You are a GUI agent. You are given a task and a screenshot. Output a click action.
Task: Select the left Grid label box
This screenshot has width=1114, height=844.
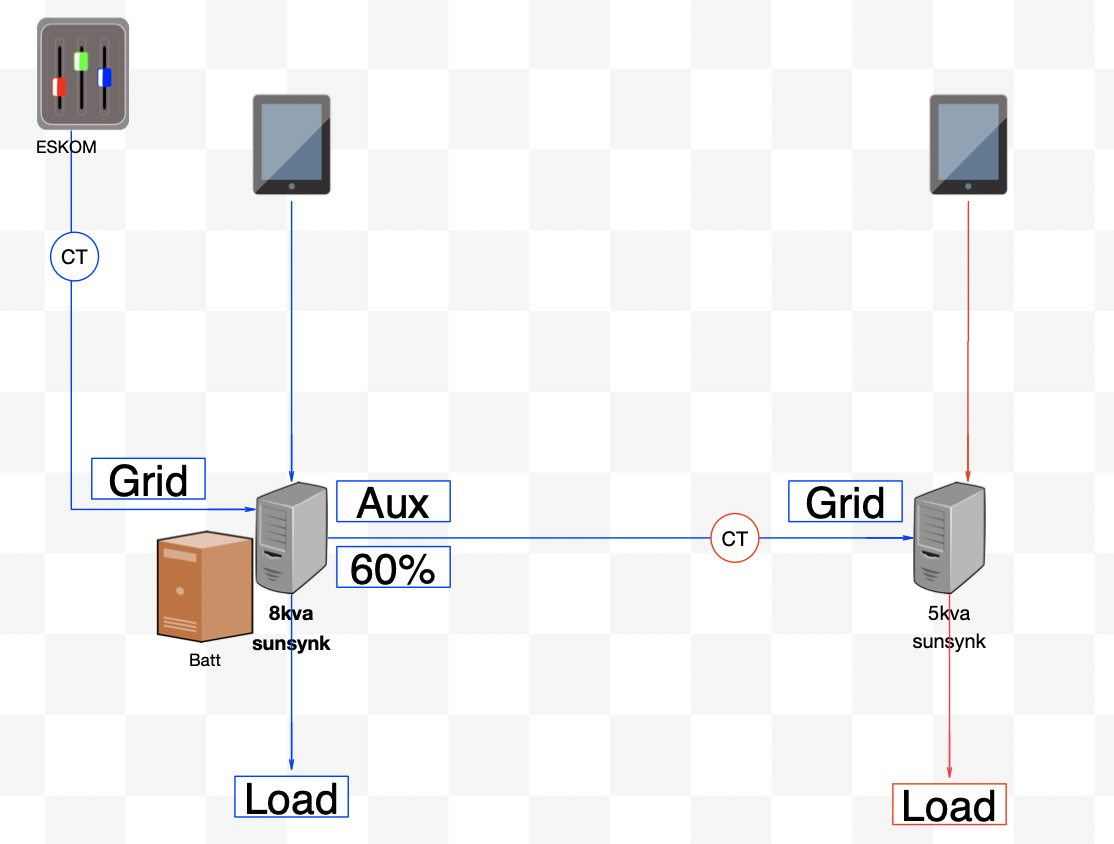coord(147,480)
